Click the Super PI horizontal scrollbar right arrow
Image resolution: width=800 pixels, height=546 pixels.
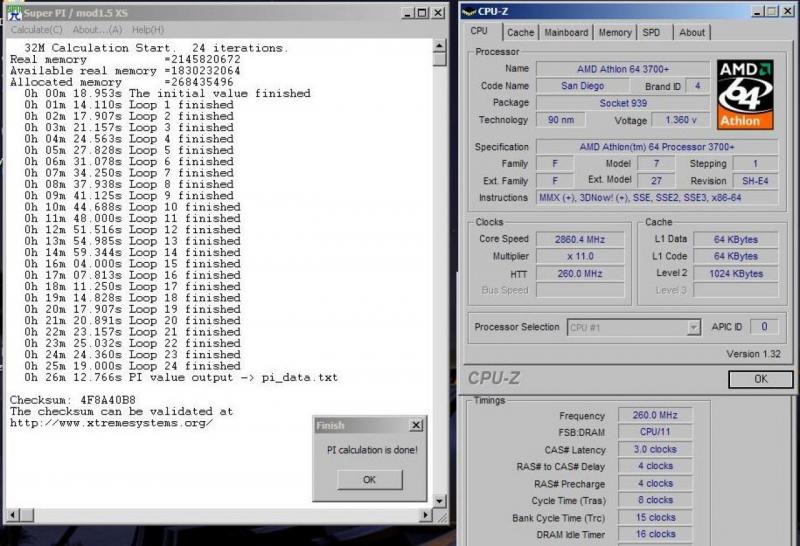pyautogui.click(x=425, y=515)
